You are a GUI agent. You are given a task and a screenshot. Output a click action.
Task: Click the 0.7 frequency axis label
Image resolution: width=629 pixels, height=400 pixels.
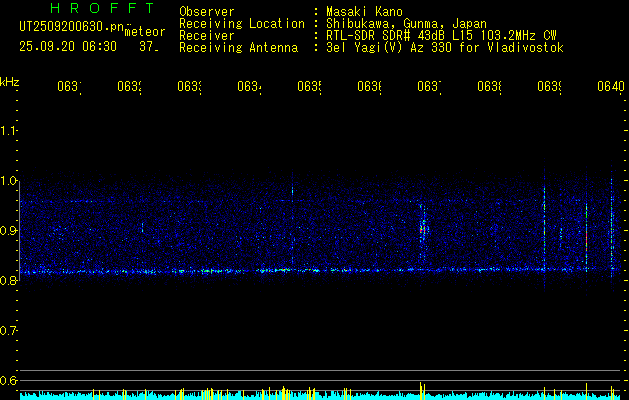(x=8, y=331)
